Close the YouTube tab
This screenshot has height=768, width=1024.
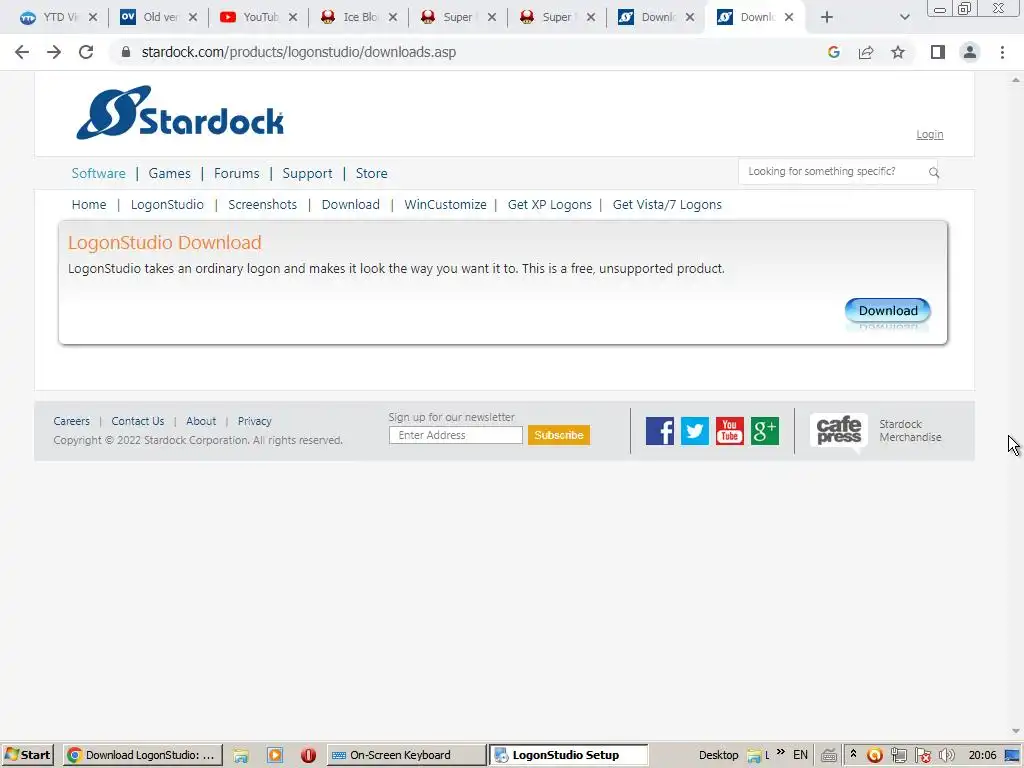(x=293, y=17)
